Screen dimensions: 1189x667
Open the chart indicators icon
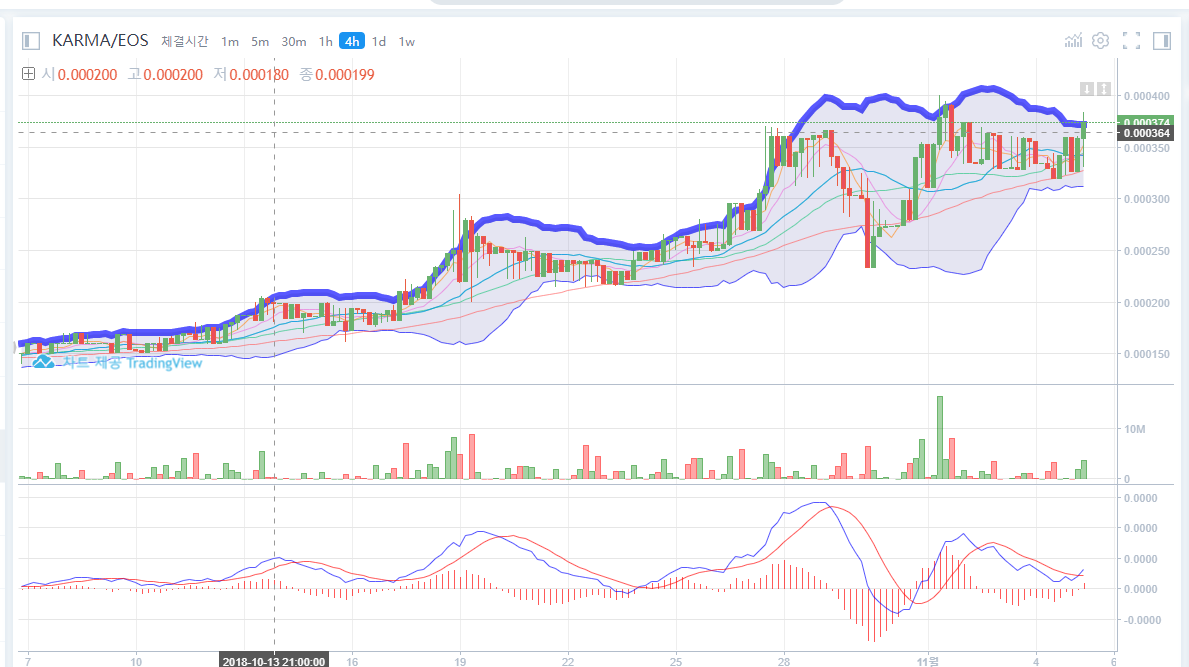(1073, 41)
